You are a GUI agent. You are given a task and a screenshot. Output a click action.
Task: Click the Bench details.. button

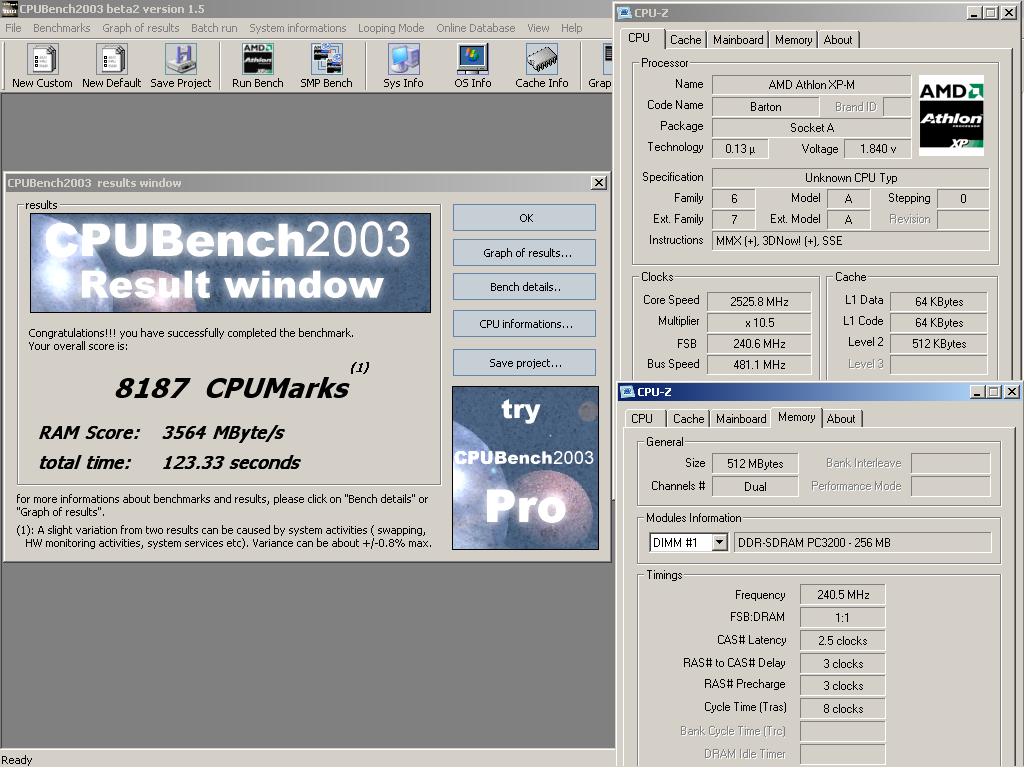[x=524, y=287]
